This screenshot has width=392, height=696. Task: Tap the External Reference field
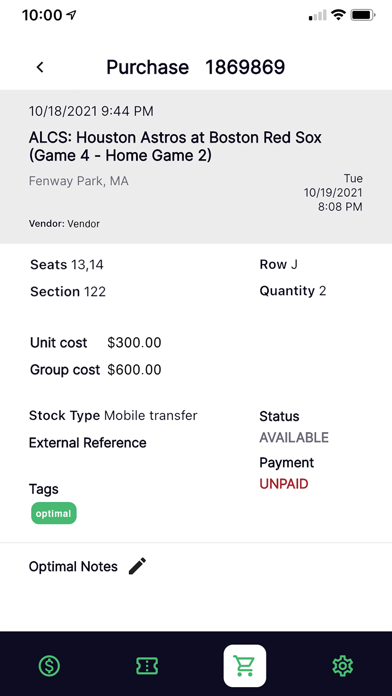(x=87, y=443)
